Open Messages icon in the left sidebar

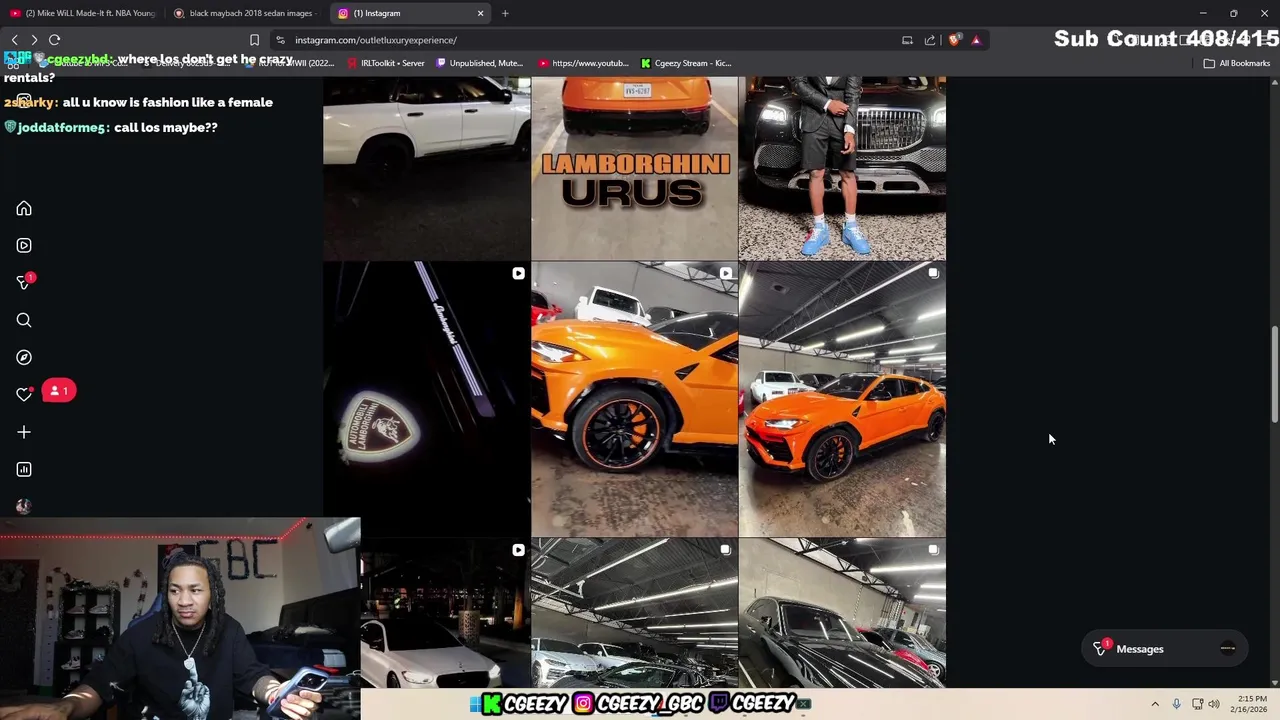24,283
